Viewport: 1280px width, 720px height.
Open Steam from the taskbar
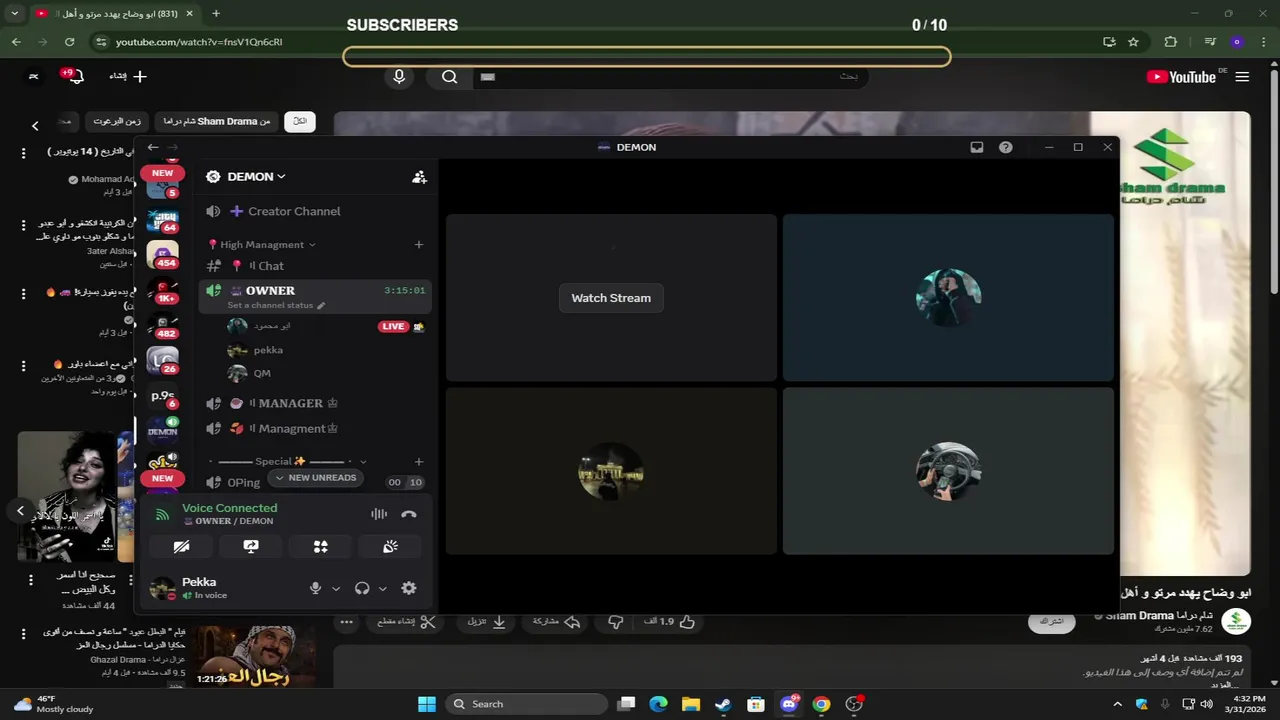pos(723,704)
